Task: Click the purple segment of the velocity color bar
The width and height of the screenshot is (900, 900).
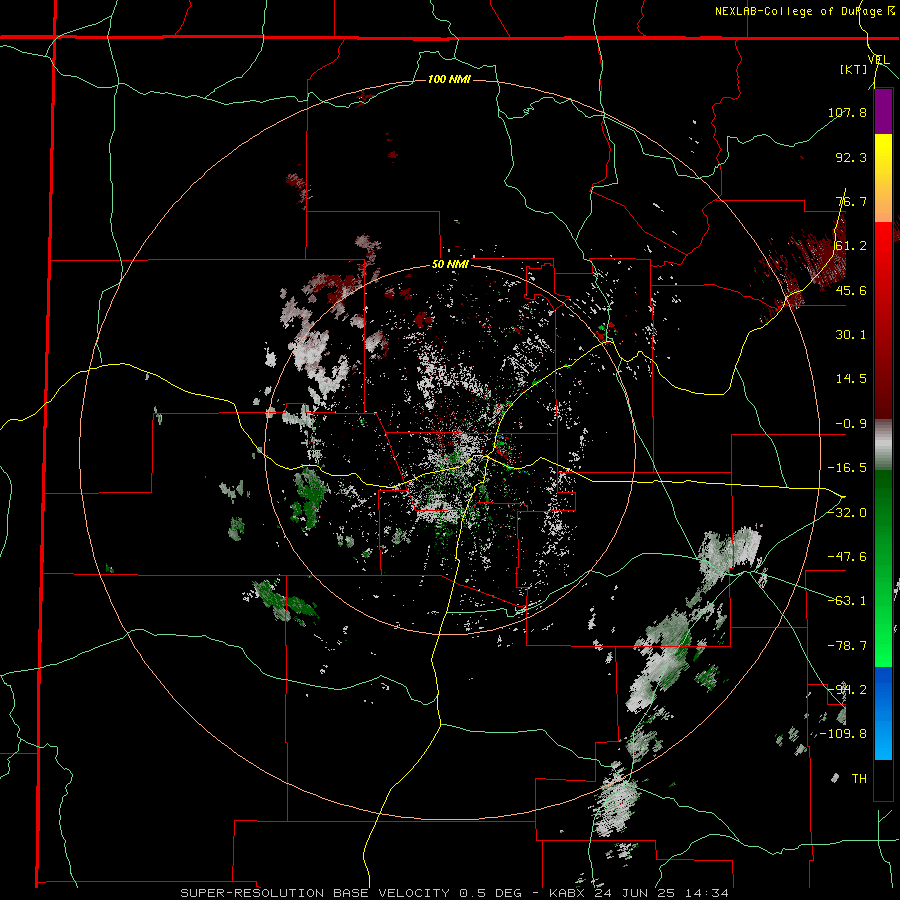Action: click(x=883, y=111)
